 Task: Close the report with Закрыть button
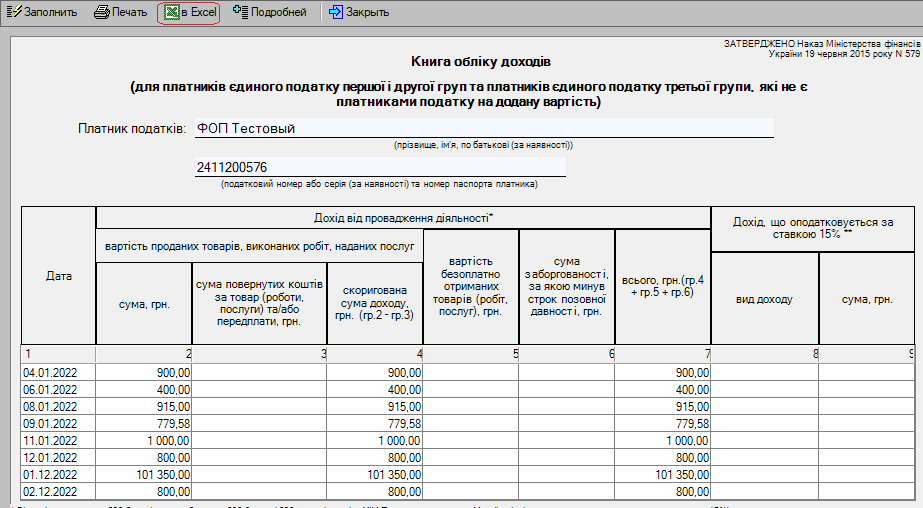(358, 13)
